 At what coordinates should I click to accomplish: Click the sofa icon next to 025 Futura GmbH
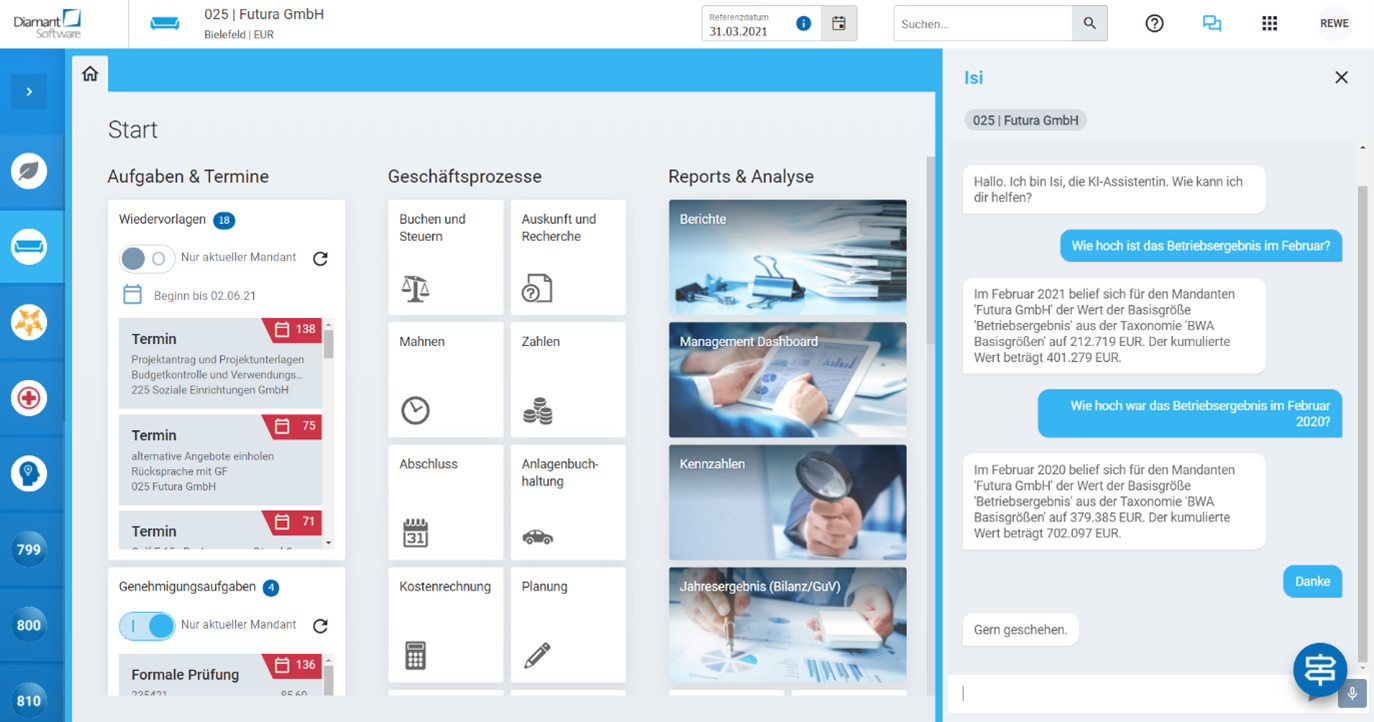coord(165,23)
